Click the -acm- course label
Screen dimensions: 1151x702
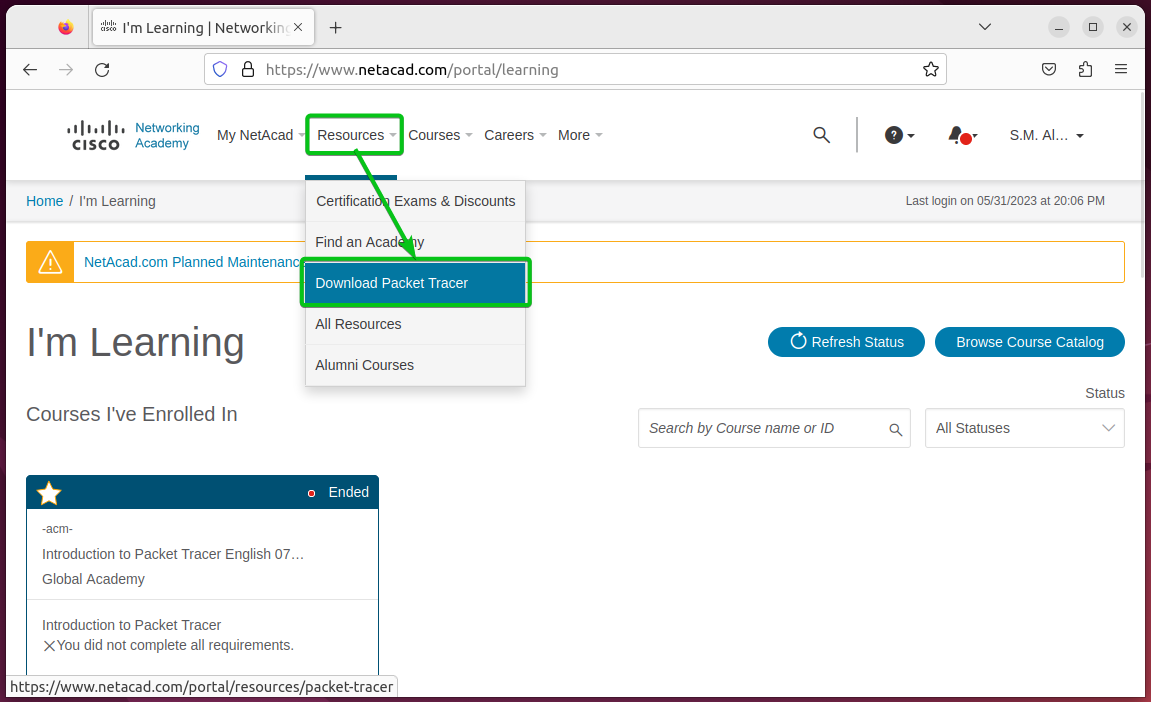[57, 529]
